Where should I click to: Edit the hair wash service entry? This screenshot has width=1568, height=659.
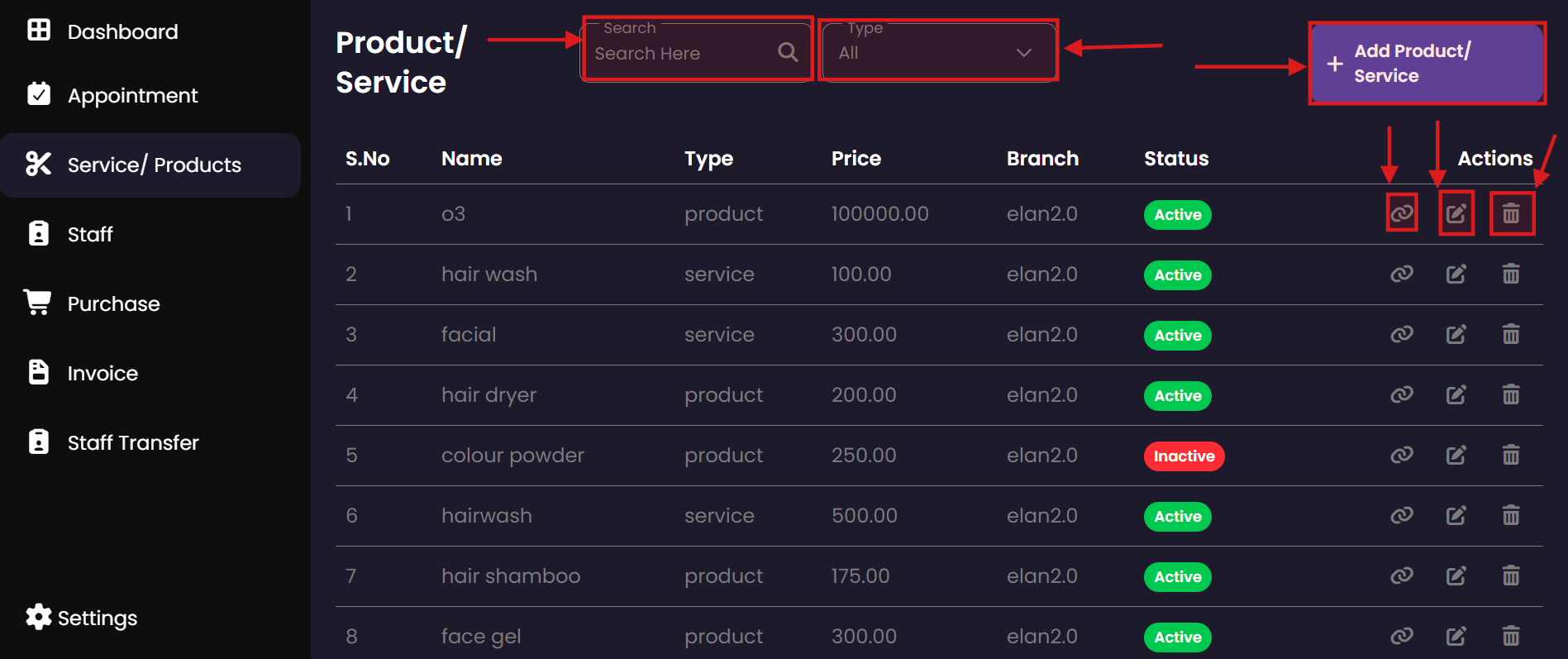tap(1456, 274)
